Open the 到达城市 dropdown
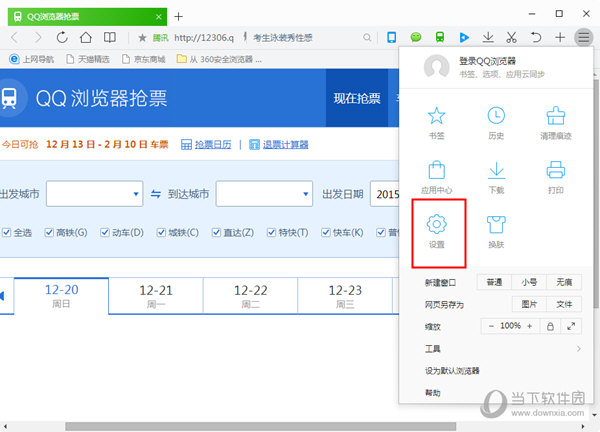The height and width of the screenshot is (432, 600). coord(264,194)
